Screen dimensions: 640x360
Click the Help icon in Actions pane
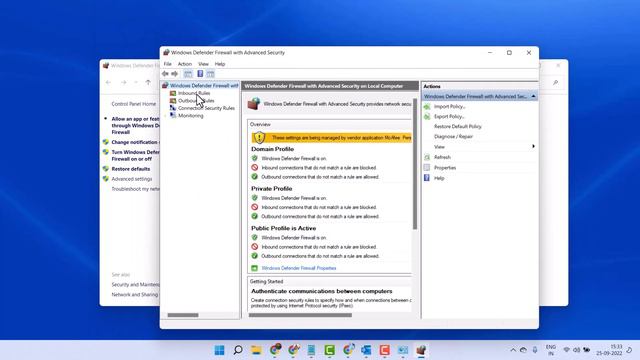(x=427, y=178)
